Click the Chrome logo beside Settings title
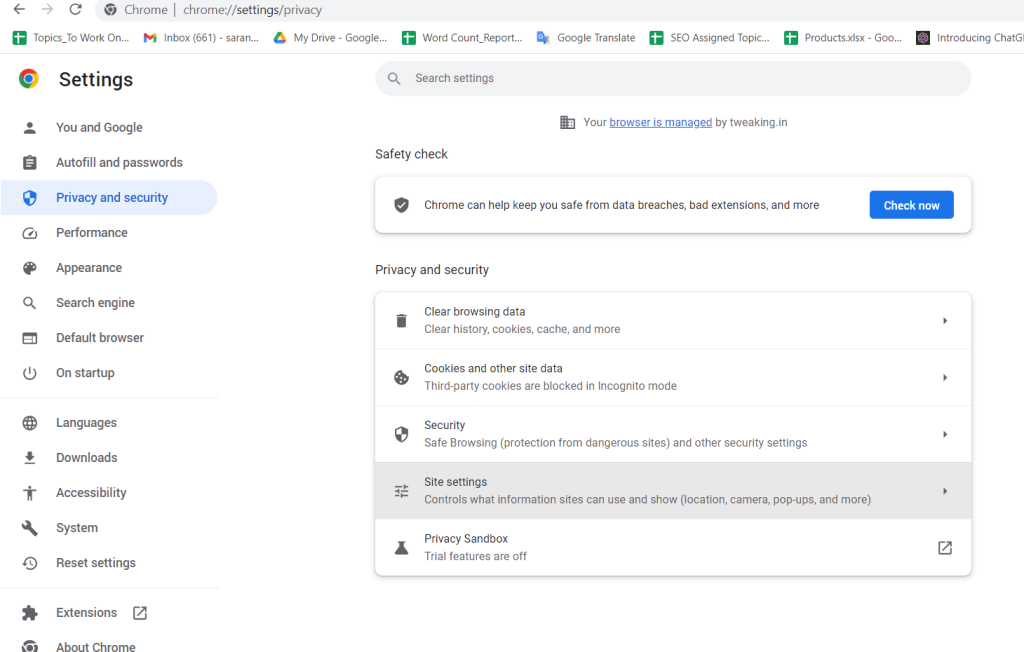This screenshot has width=1024, height=652. pyautogui.click(x=29, y=79)
